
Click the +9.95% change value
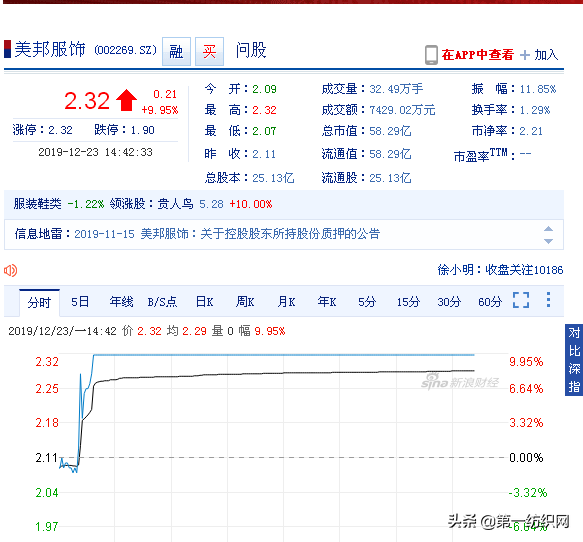click(160, 110)
